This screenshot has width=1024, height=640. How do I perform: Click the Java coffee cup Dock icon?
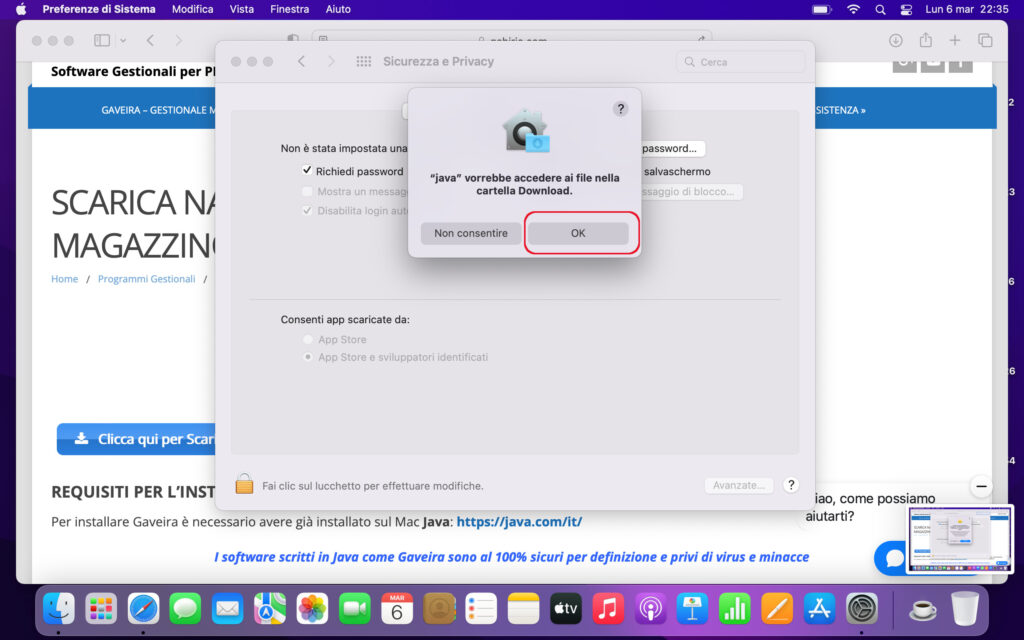(923, 609)
